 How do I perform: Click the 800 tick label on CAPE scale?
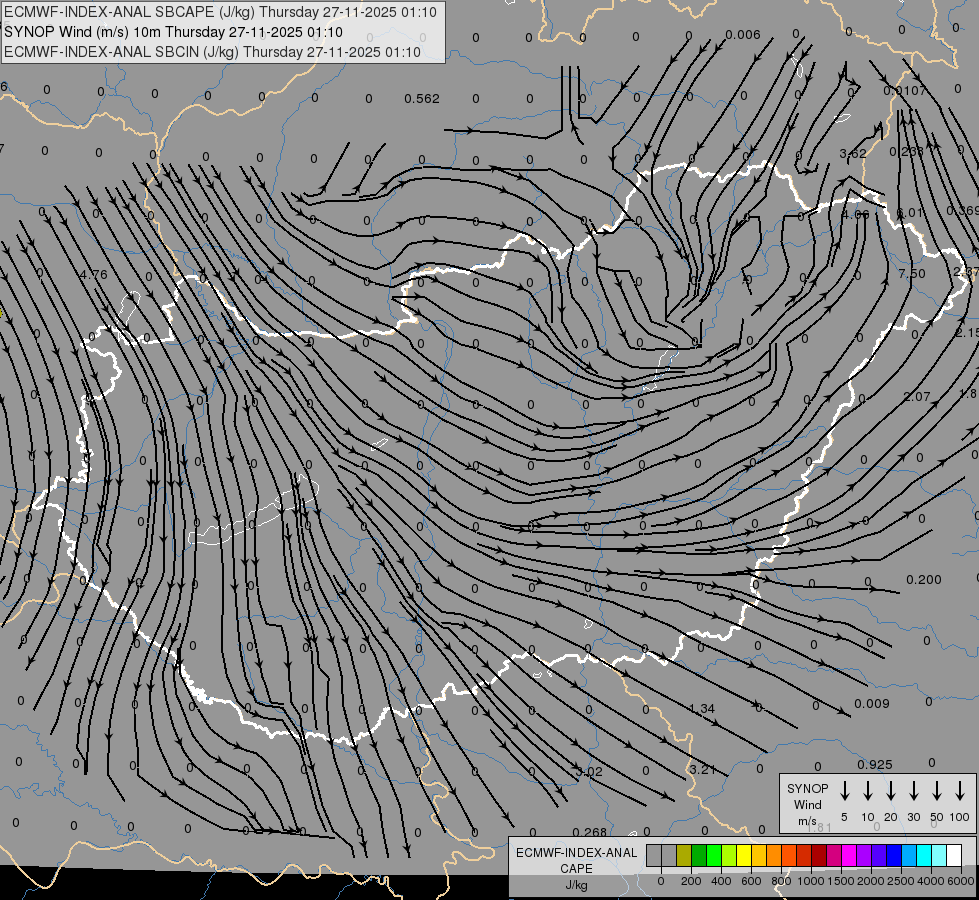pos(781,881)
